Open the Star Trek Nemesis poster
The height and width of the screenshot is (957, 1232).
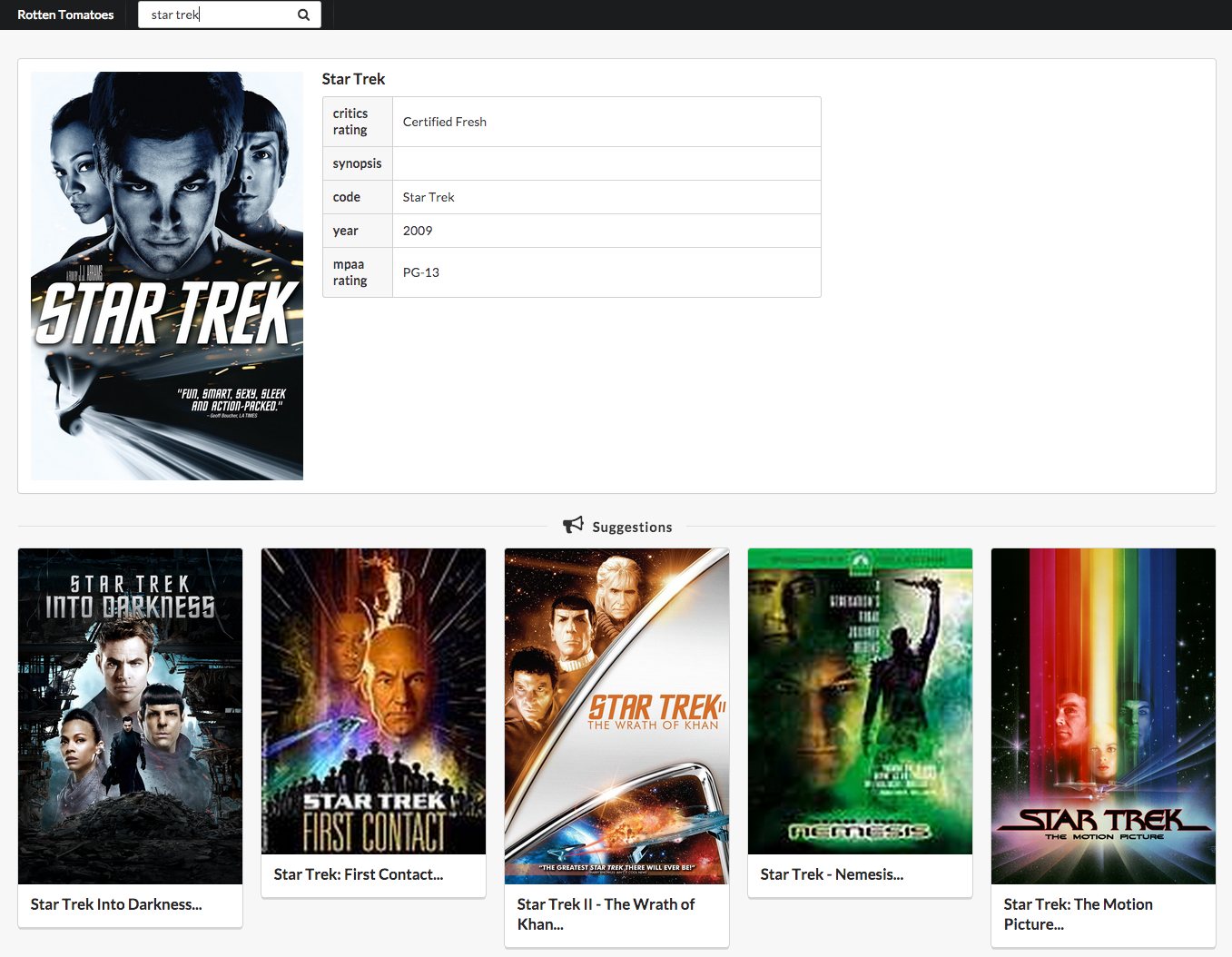(x=860, y=701)
